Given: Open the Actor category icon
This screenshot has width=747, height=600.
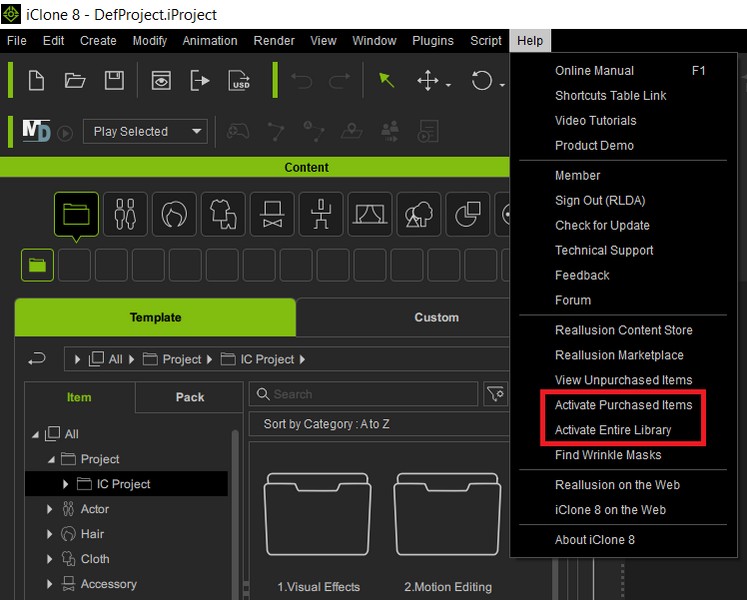Looking at the screenshot, I should click(125, 214).
